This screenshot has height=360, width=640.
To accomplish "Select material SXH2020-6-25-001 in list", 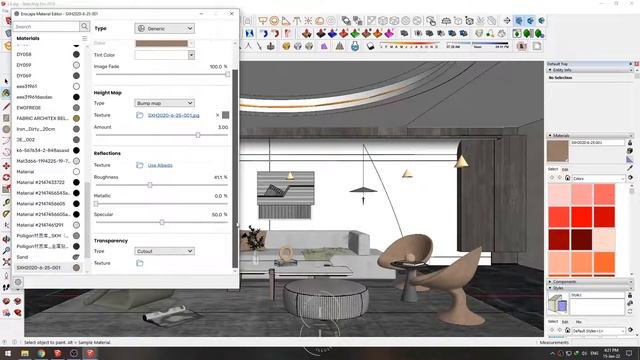I will point(47,268).
